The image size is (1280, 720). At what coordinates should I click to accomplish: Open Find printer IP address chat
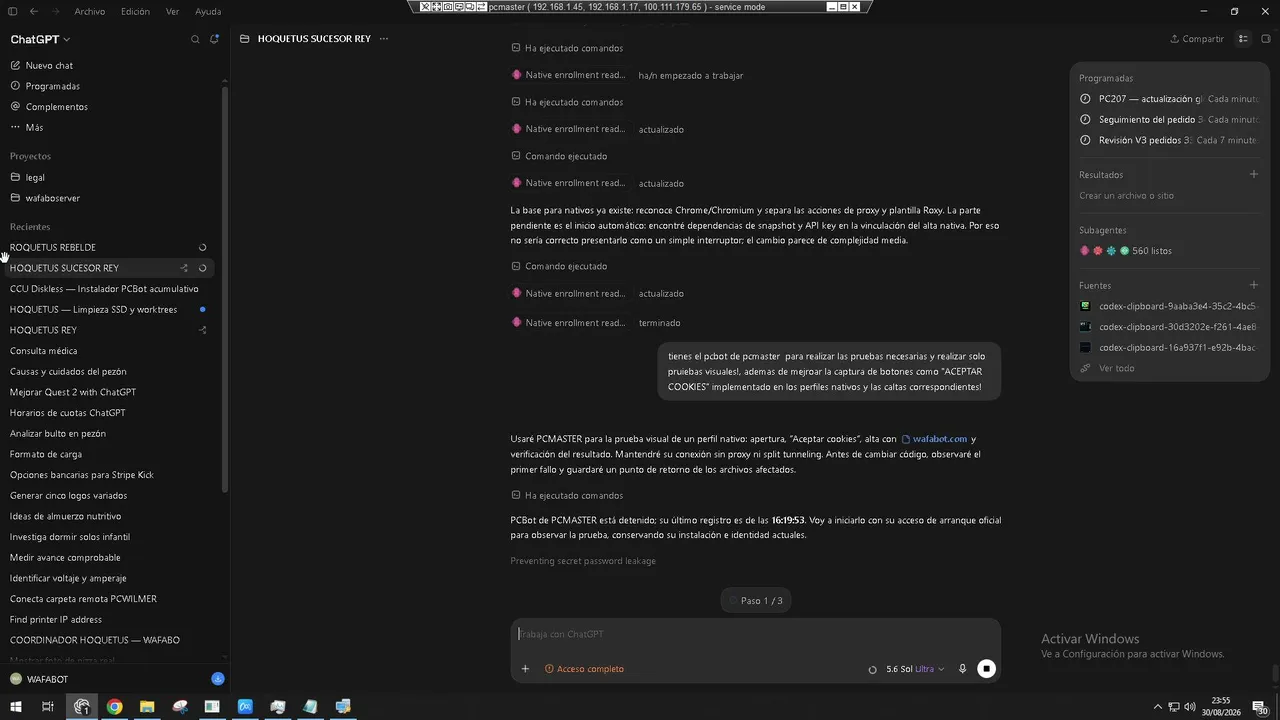point(56,620)
